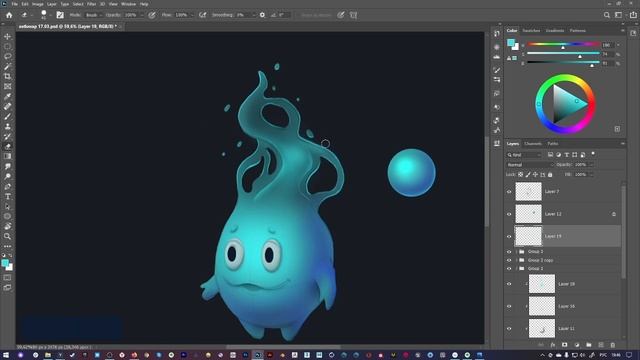Open layer Fill percentage dropdown
Viewport: 640px width, 360px height.
[591, 174]
